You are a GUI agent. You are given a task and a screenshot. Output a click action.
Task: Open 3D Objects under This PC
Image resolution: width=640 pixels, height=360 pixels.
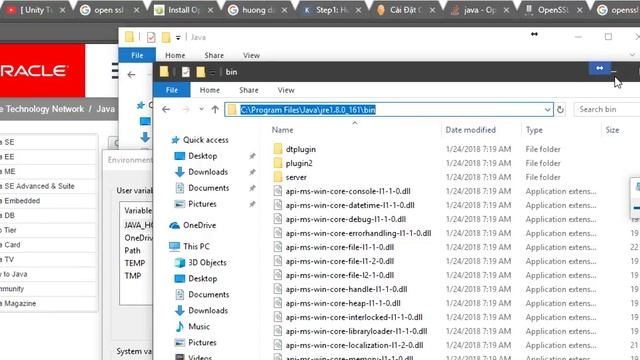pos(207,262)
